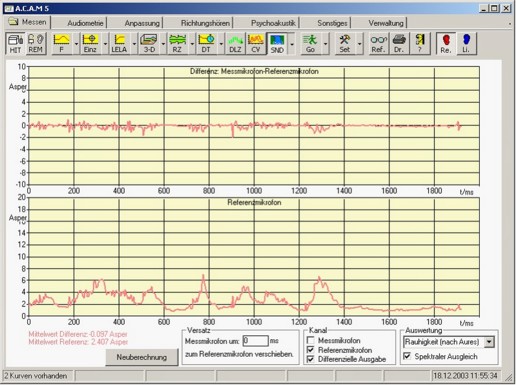This screenshot has height=385, width=516.
Task: Enable the Messmikrofon channel checkbox
Action: click(x=311, y=340)
